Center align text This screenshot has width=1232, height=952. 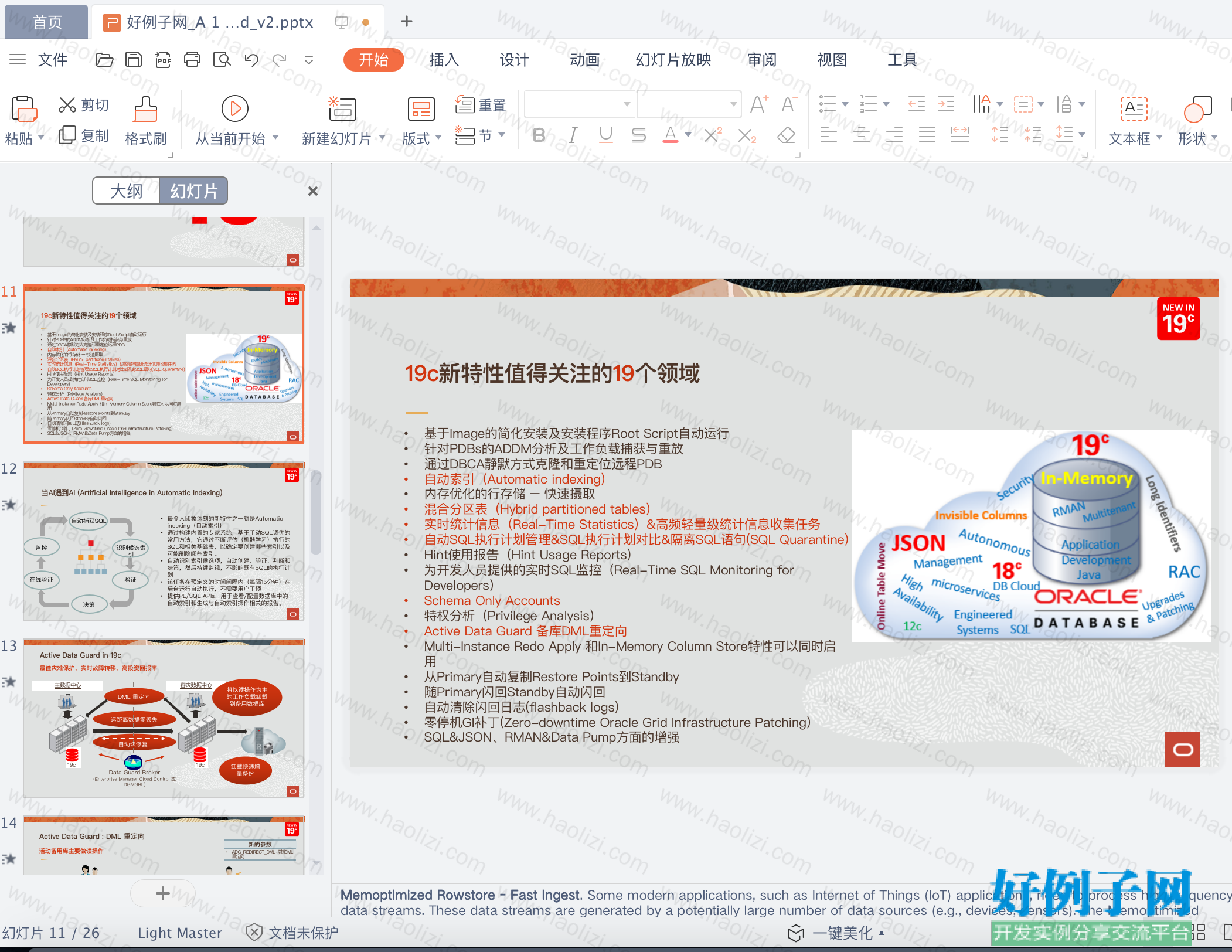pyautogui.click(x=861, y=135)
